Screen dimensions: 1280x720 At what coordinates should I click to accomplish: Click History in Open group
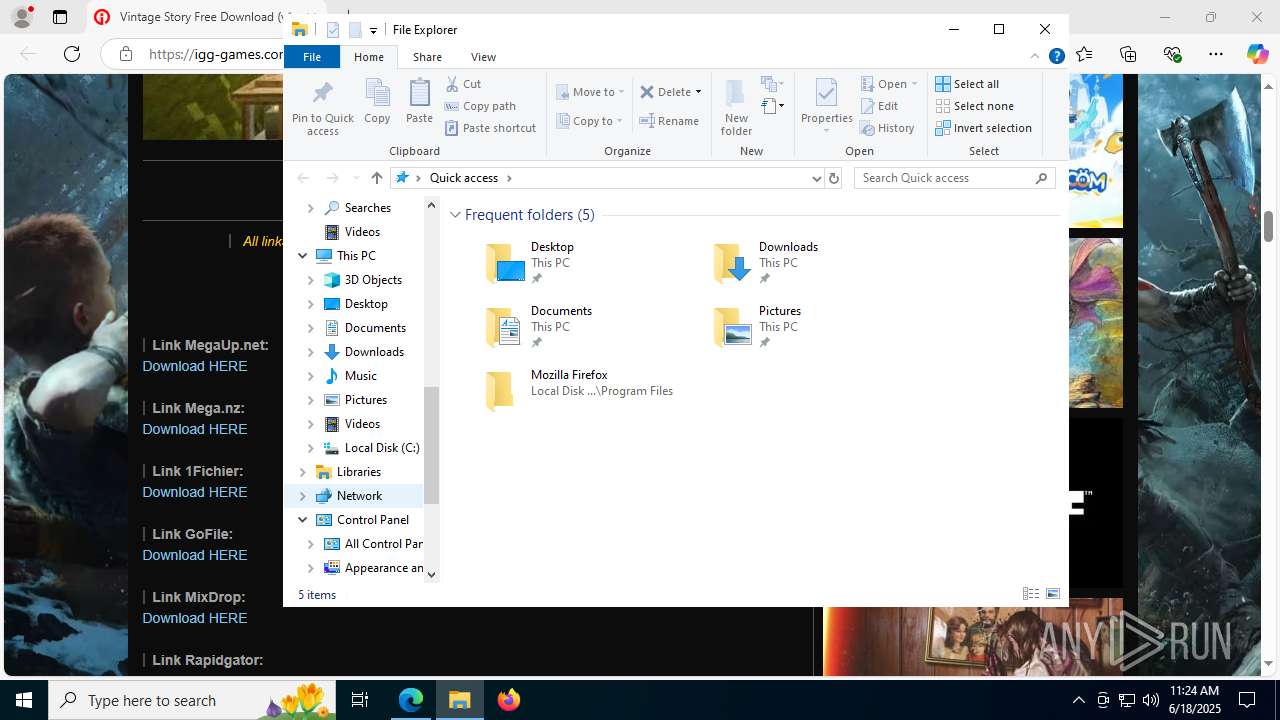(887, 128)
